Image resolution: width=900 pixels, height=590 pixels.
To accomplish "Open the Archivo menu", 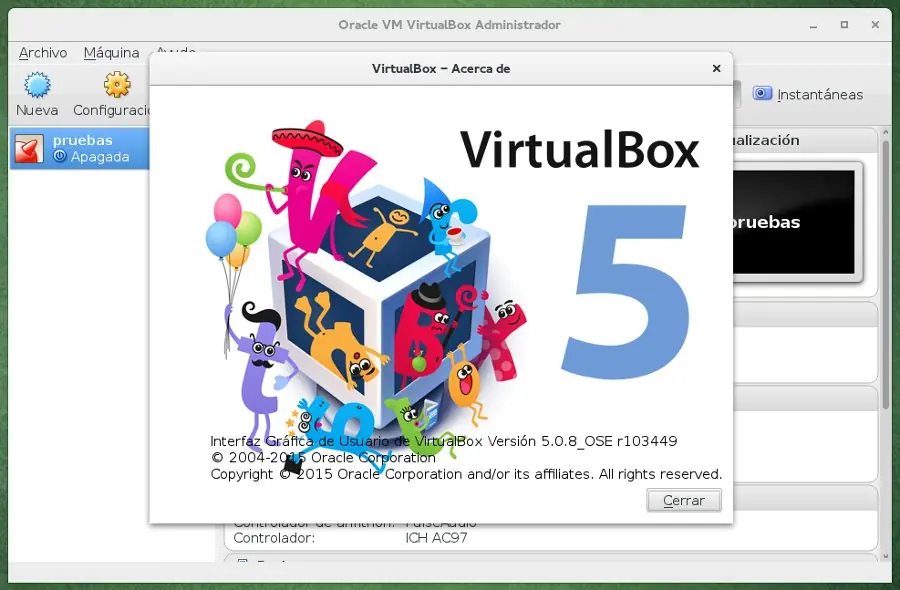I will pyautogui.click(x=42, y=53).
